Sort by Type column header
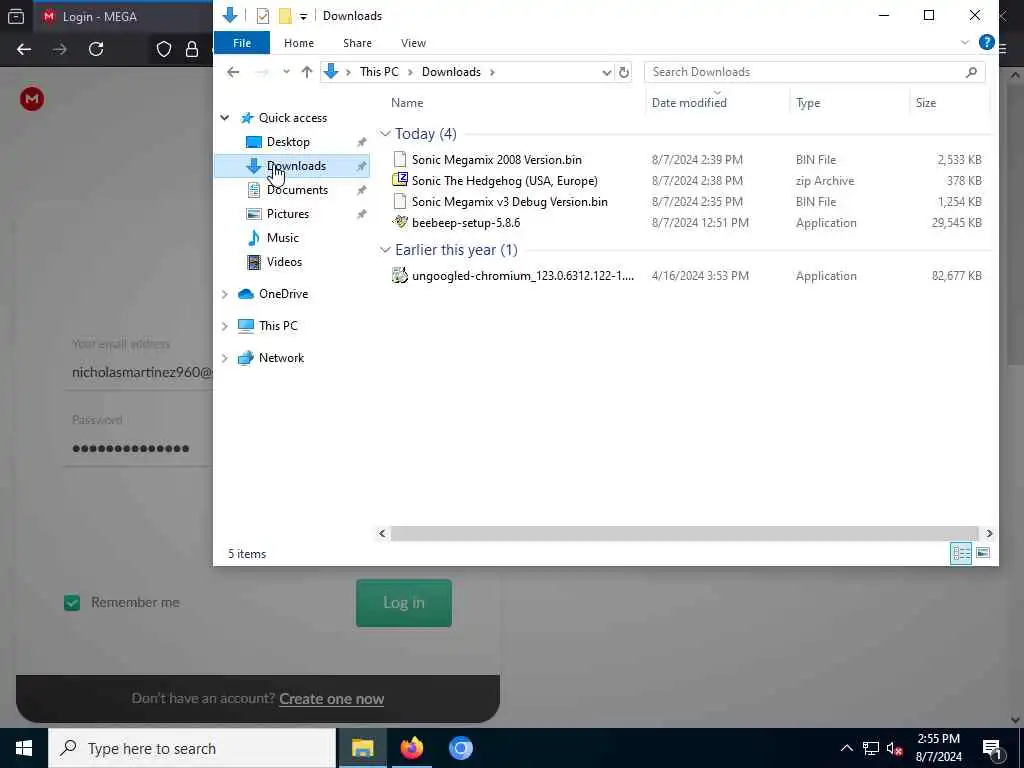The width and height of the screenshot is (1024, 768). [x=808, y=103]
